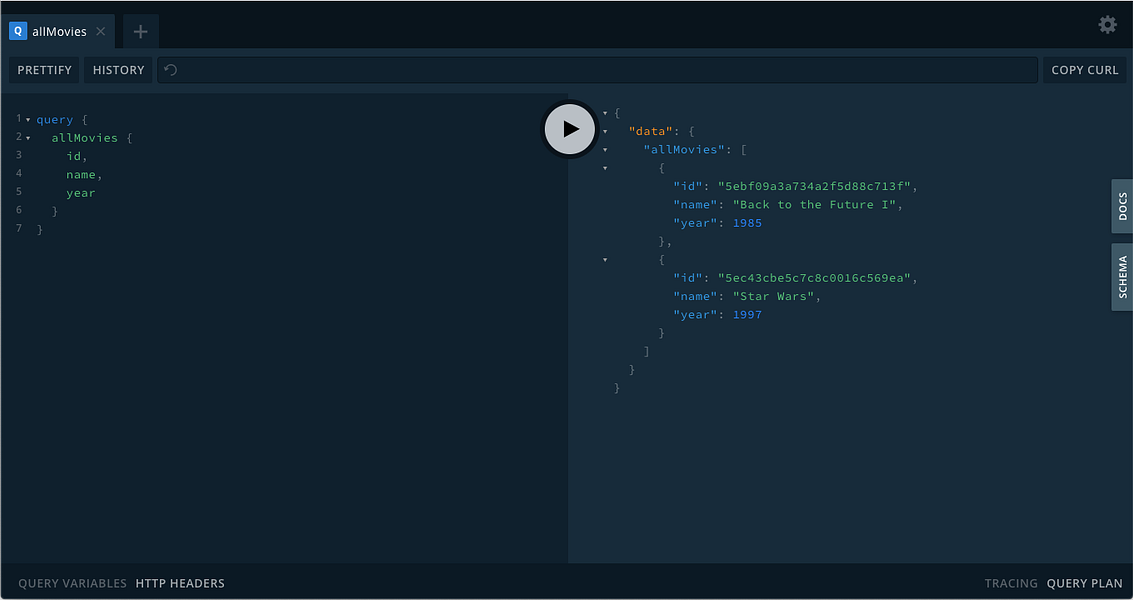Click the "allMovies" key in results
The width and height of the screenshot is (1133, 600).
[x=684, y=150]
